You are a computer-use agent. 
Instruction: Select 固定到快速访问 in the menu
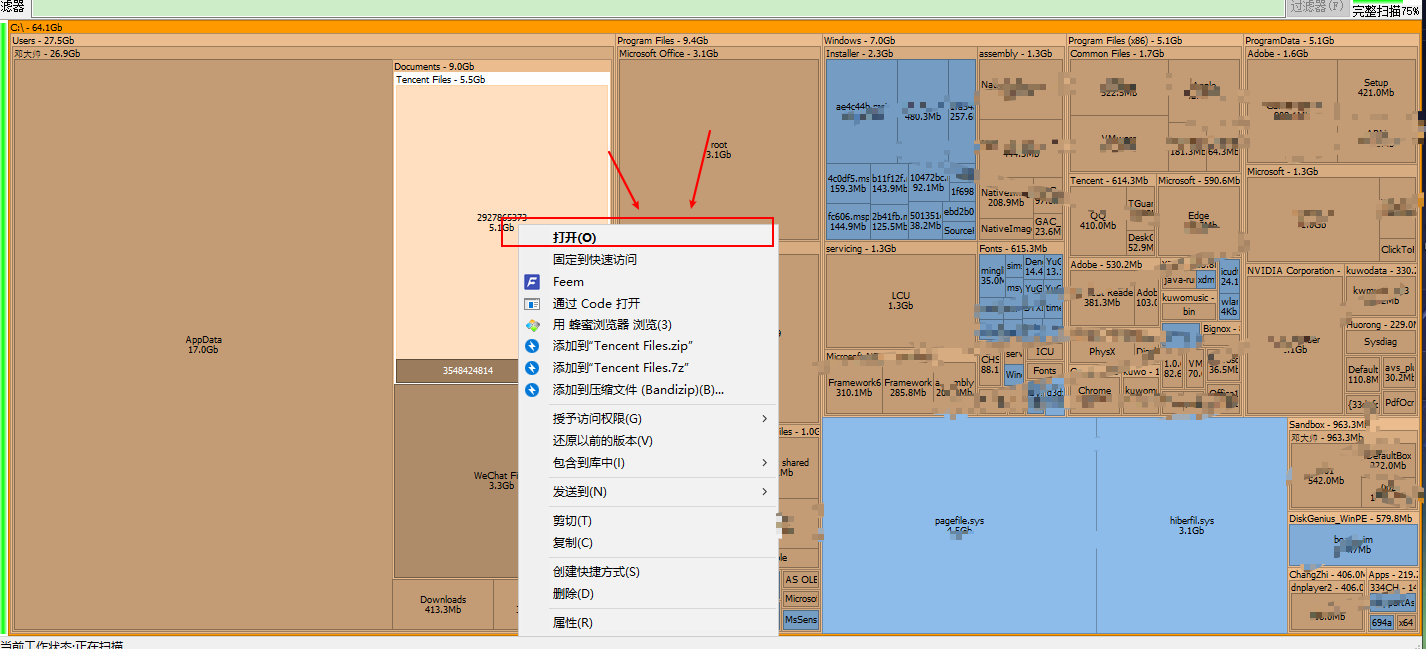(x=595, y=260)
